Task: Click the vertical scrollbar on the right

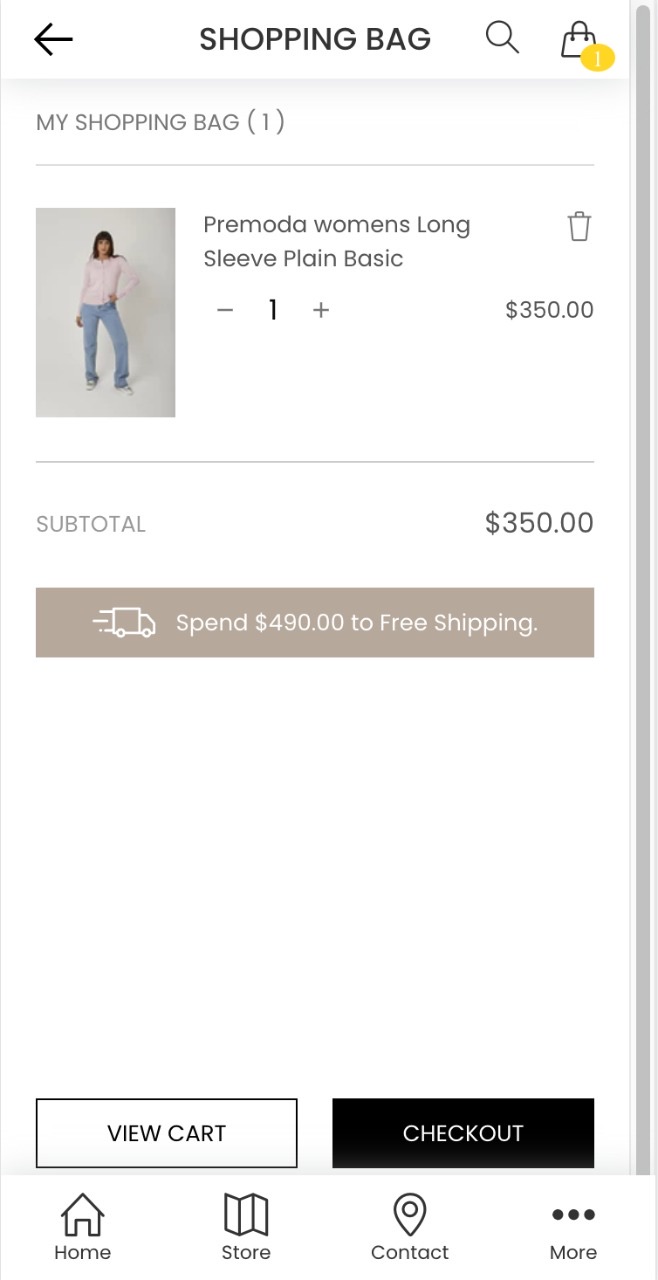Action: click(645, 590)
